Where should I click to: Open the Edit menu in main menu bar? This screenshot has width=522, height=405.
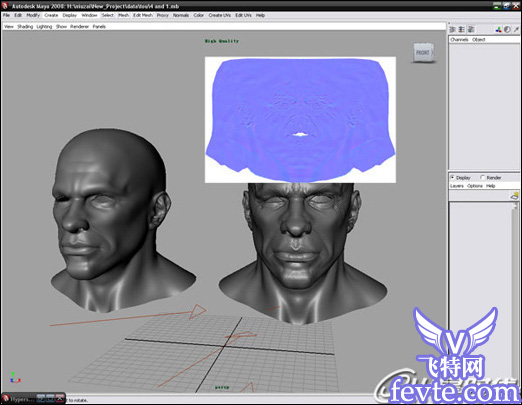pyautogui.click(x=18, y=15)
